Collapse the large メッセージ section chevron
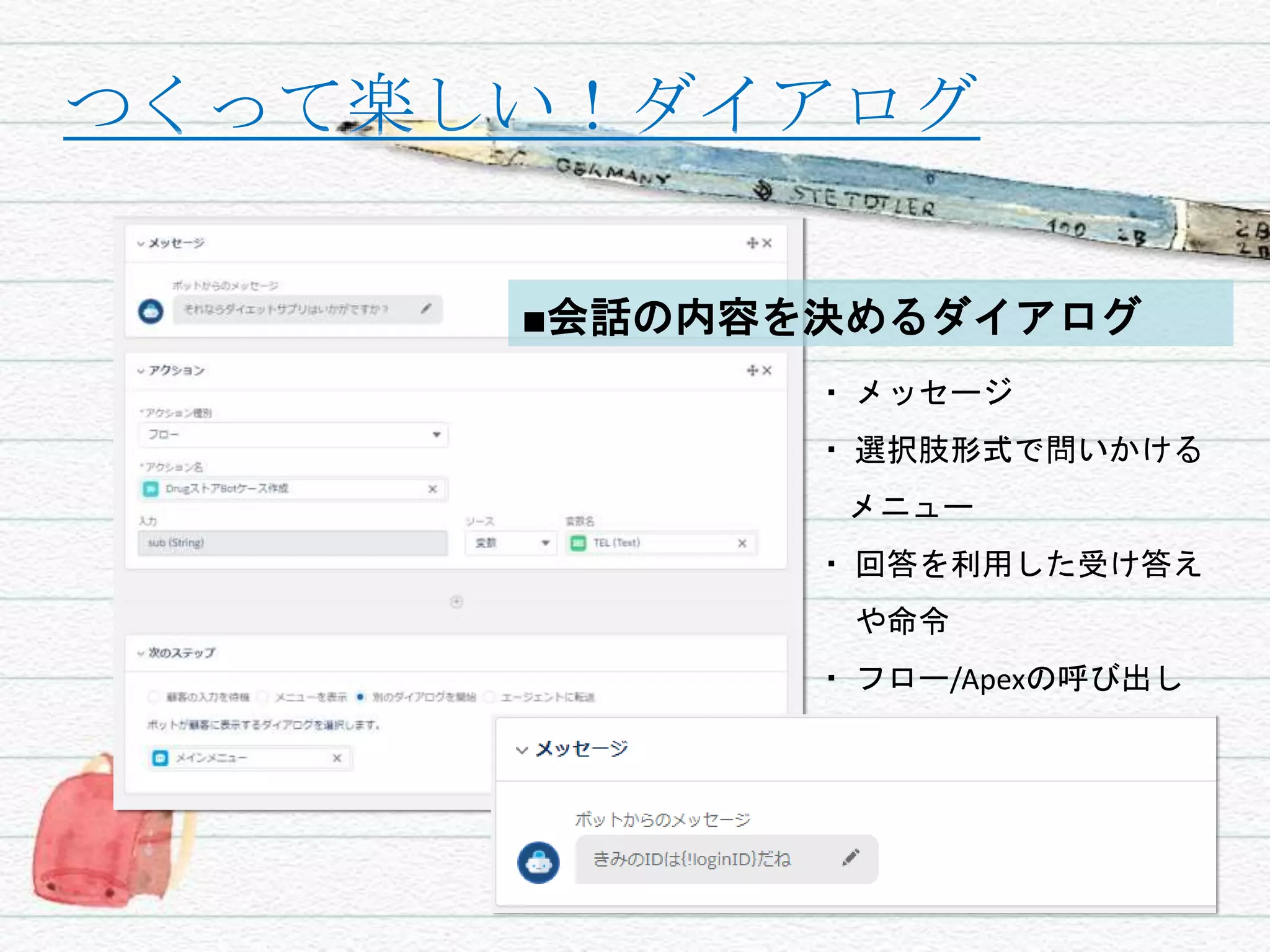The width and height of the screenshot is (1270, 952). tap(522, 750)
